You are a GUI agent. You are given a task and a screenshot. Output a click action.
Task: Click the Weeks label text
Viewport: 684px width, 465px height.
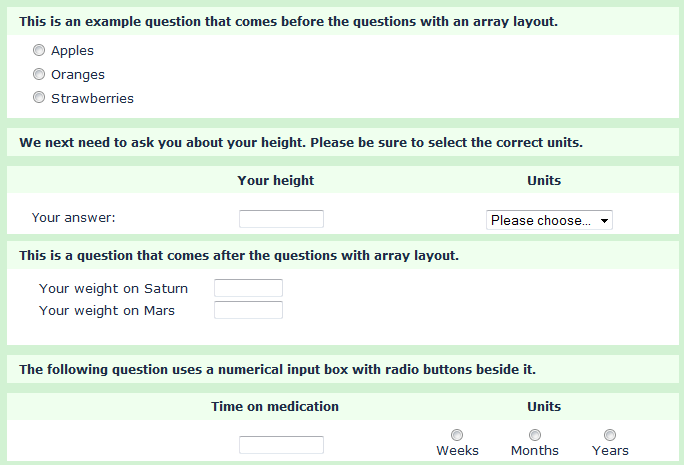(457, 451)
